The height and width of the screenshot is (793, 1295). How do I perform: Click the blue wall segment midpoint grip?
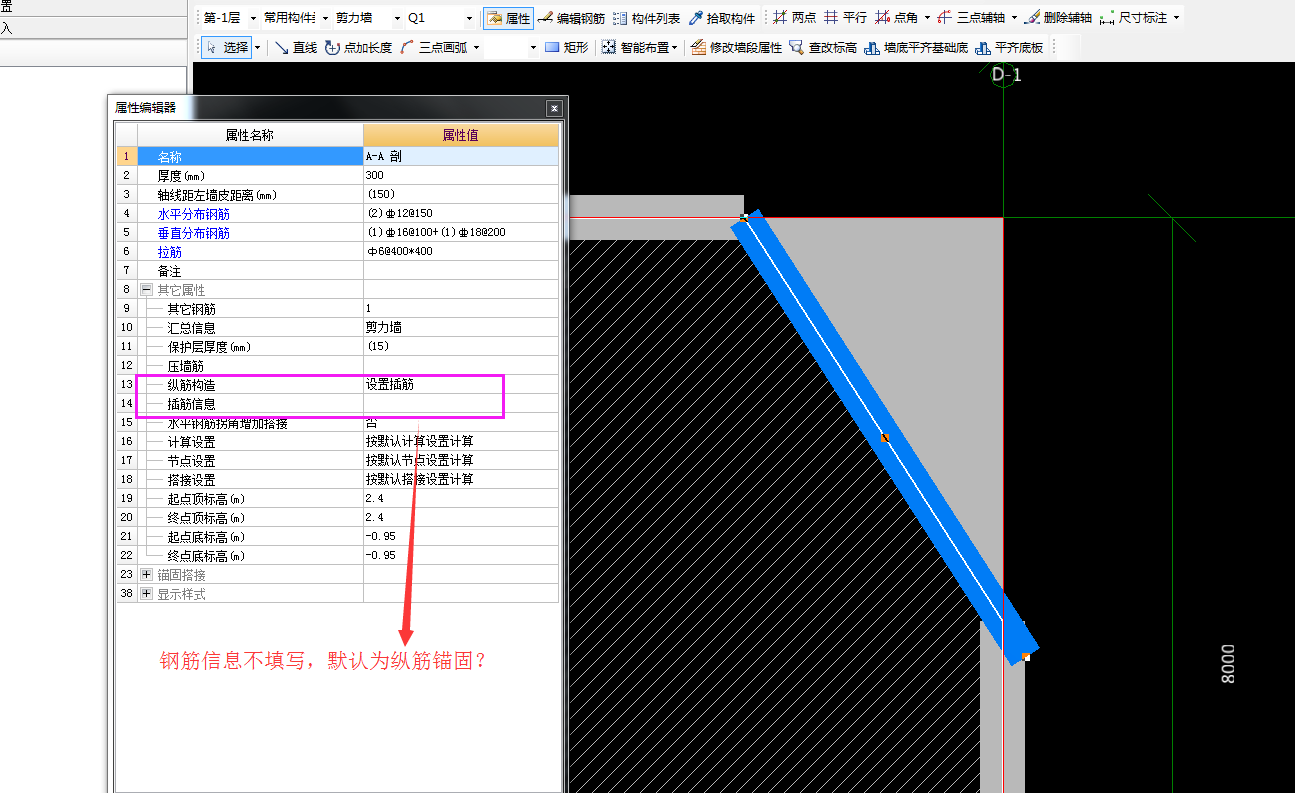point(885,437)
